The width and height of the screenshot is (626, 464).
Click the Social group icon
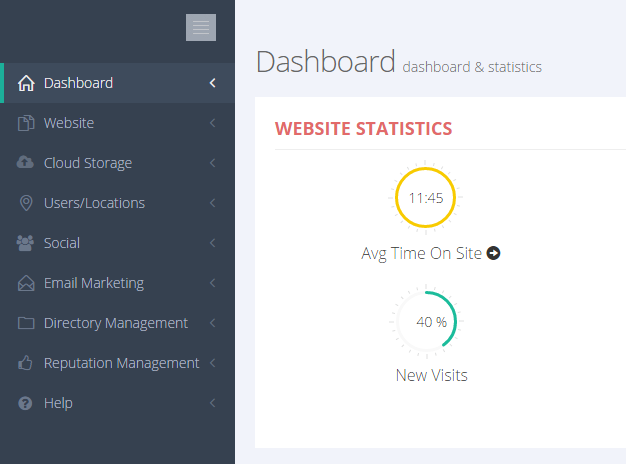pos(25,243)
